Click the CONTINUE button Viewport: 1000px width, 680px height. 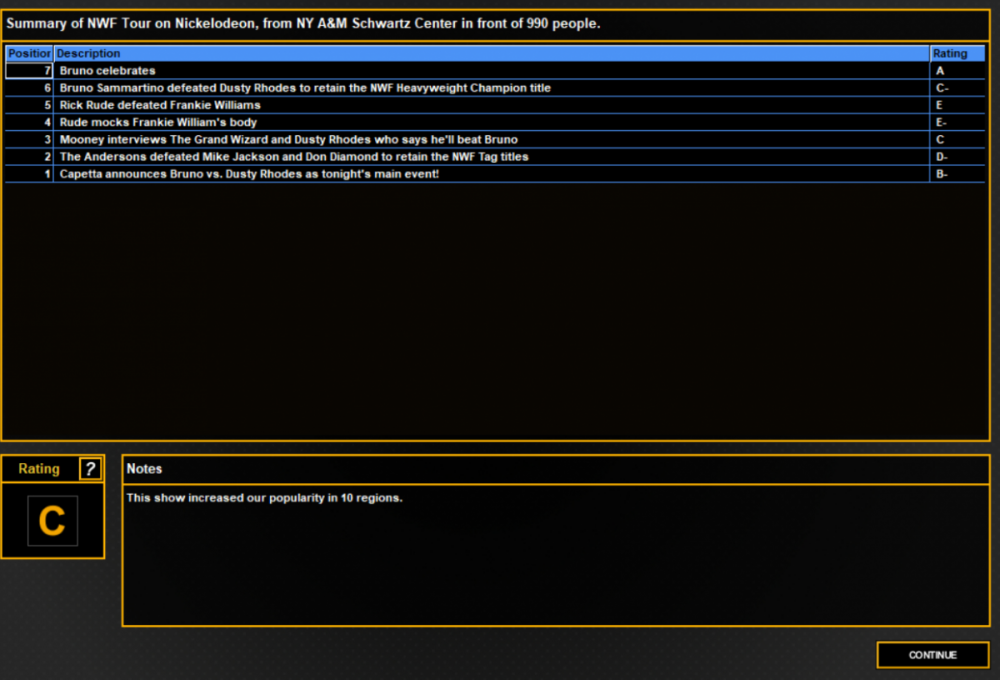(x=932, y=654)
